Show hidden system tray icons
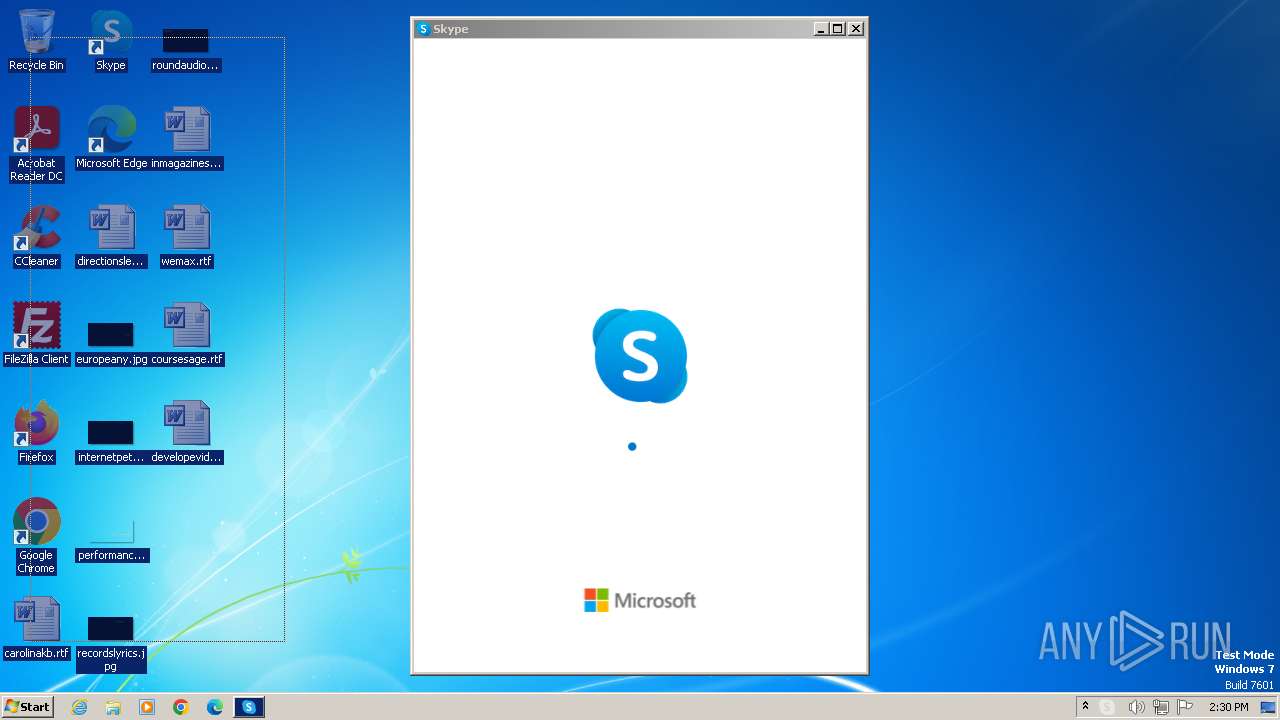The height and width of the screenshot is (720, 1280). [x=1085, y=707]
